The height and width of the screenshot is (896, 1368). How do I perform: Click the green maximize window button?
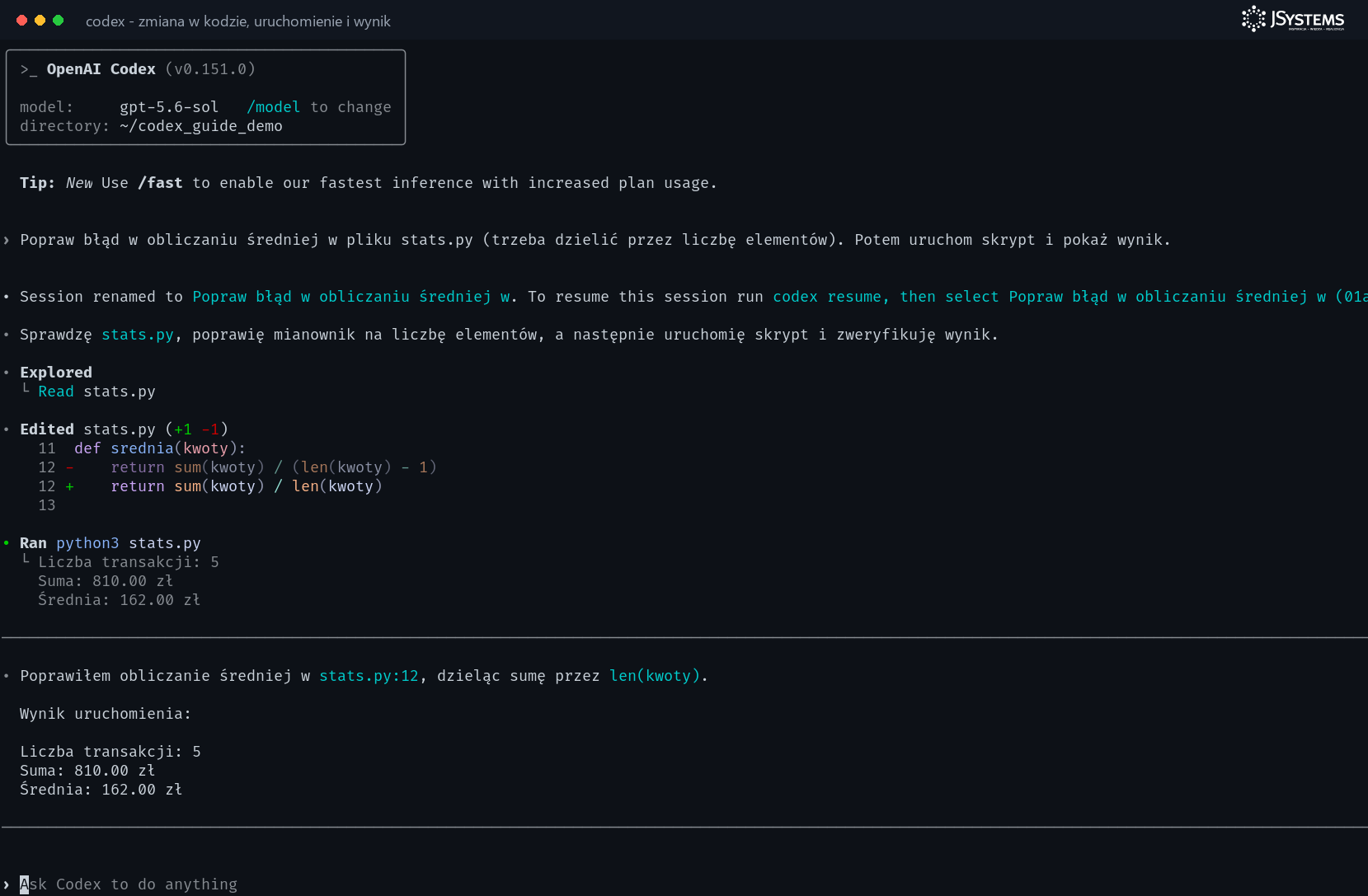[59, 21]
